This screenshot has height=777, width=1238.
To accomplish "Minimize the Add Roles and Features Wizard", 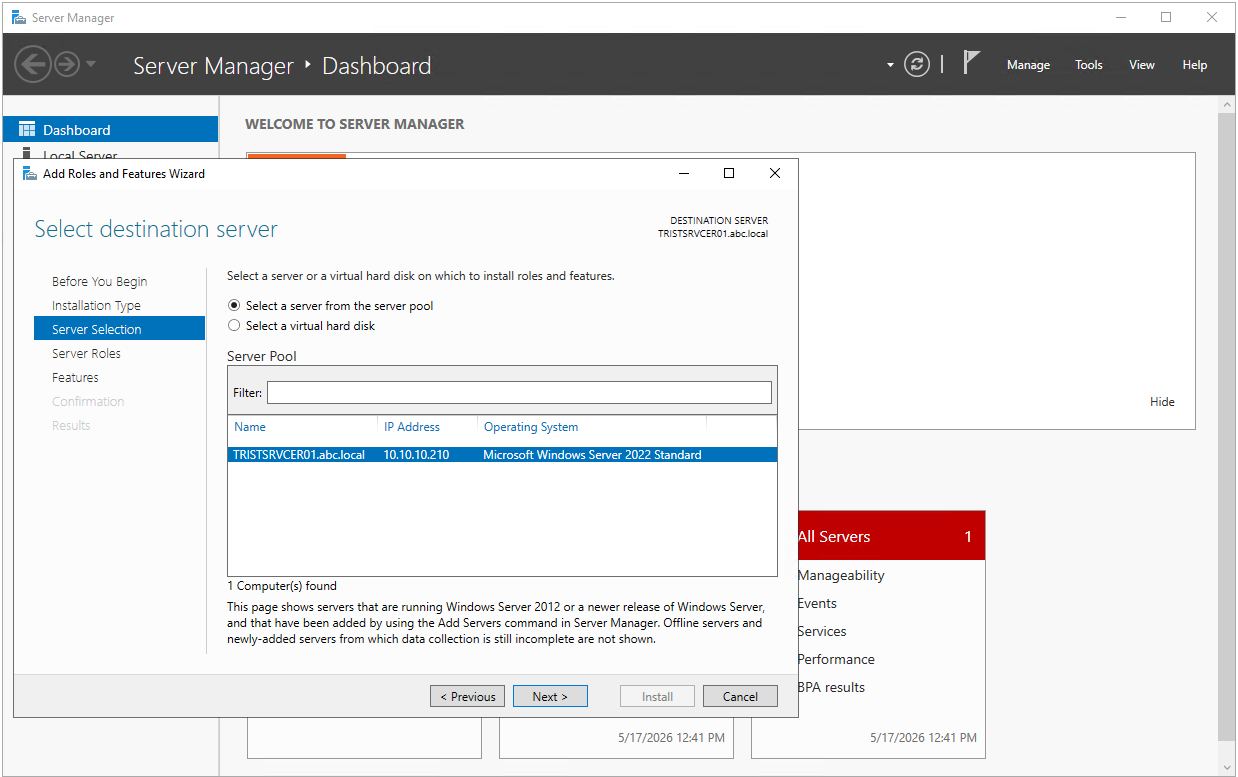I will (684, 173).
